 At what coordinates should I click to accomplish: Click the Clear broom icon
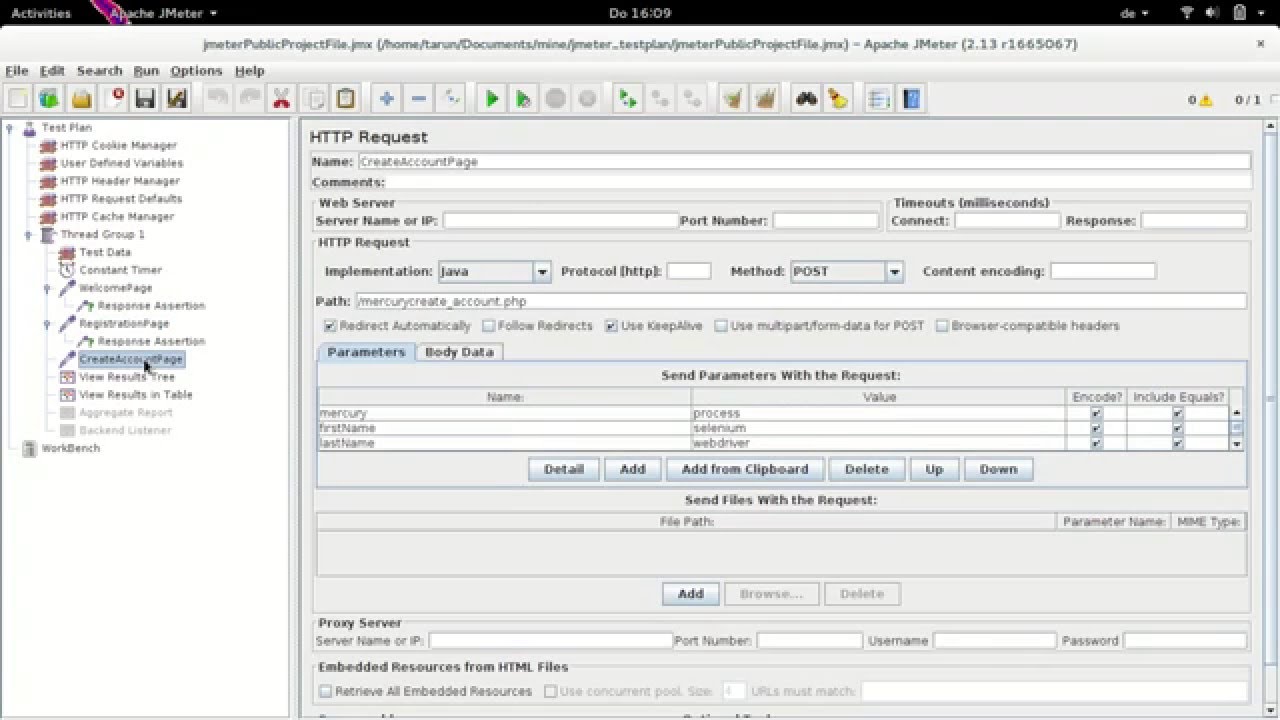[733, 98]
